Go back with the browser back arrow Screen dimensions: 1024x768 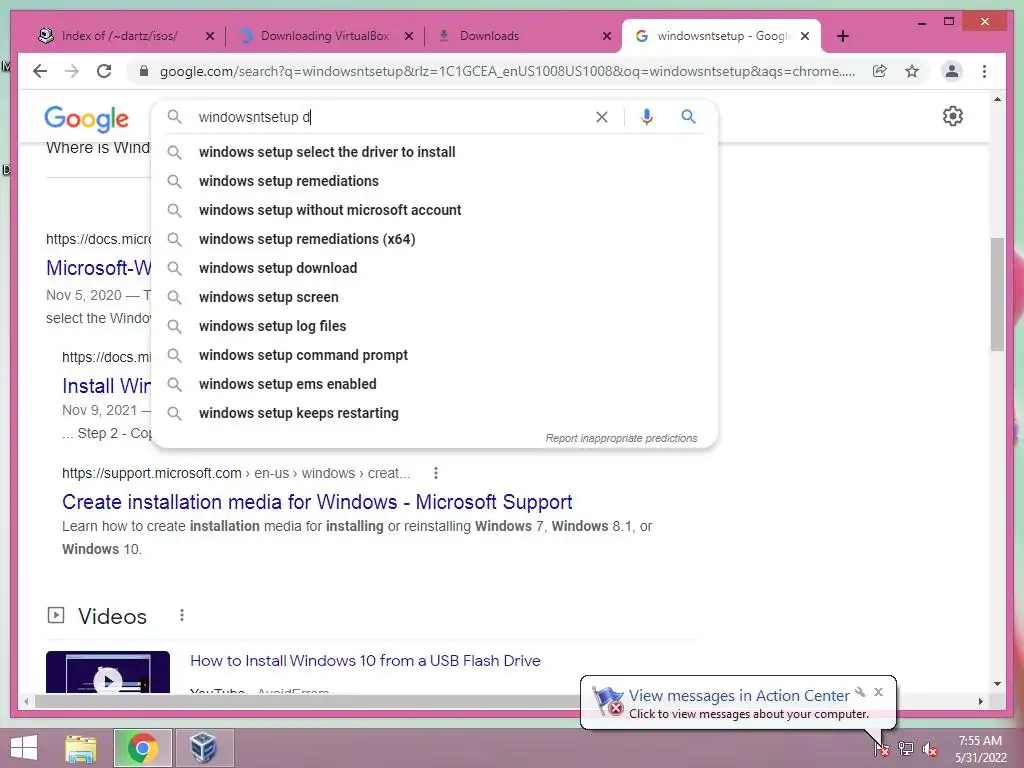coord(40,71)
